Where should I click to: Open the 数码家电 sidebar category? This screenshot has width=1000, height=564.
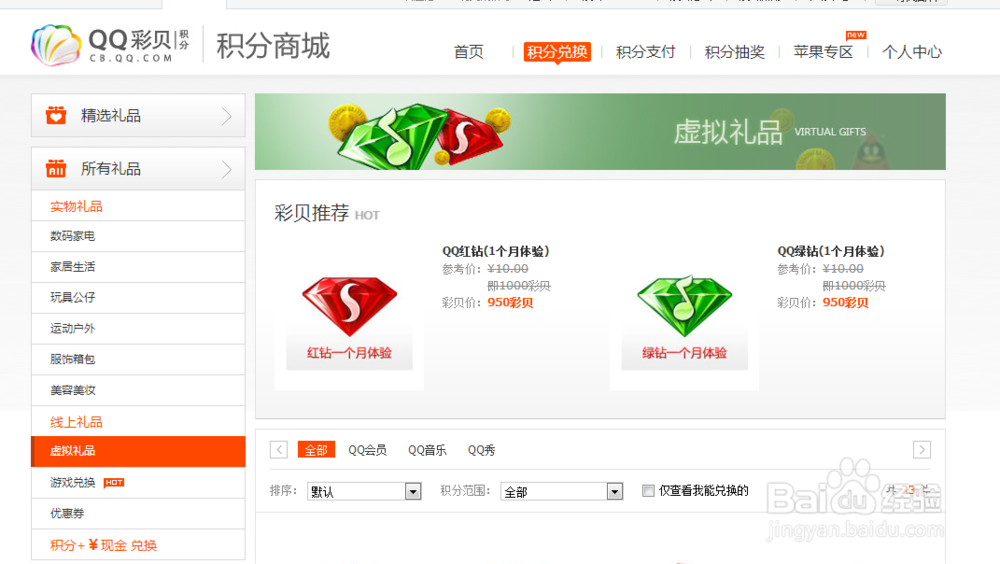click(138, 236)
